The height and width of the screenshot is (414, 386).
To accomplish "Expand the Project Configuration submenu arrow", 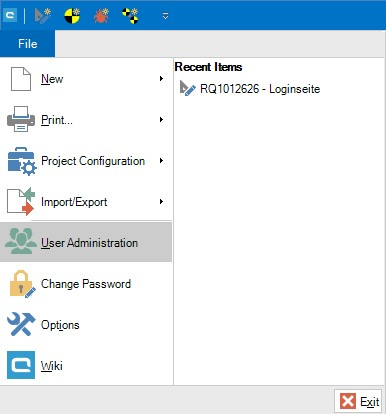I will pos(161,161).
